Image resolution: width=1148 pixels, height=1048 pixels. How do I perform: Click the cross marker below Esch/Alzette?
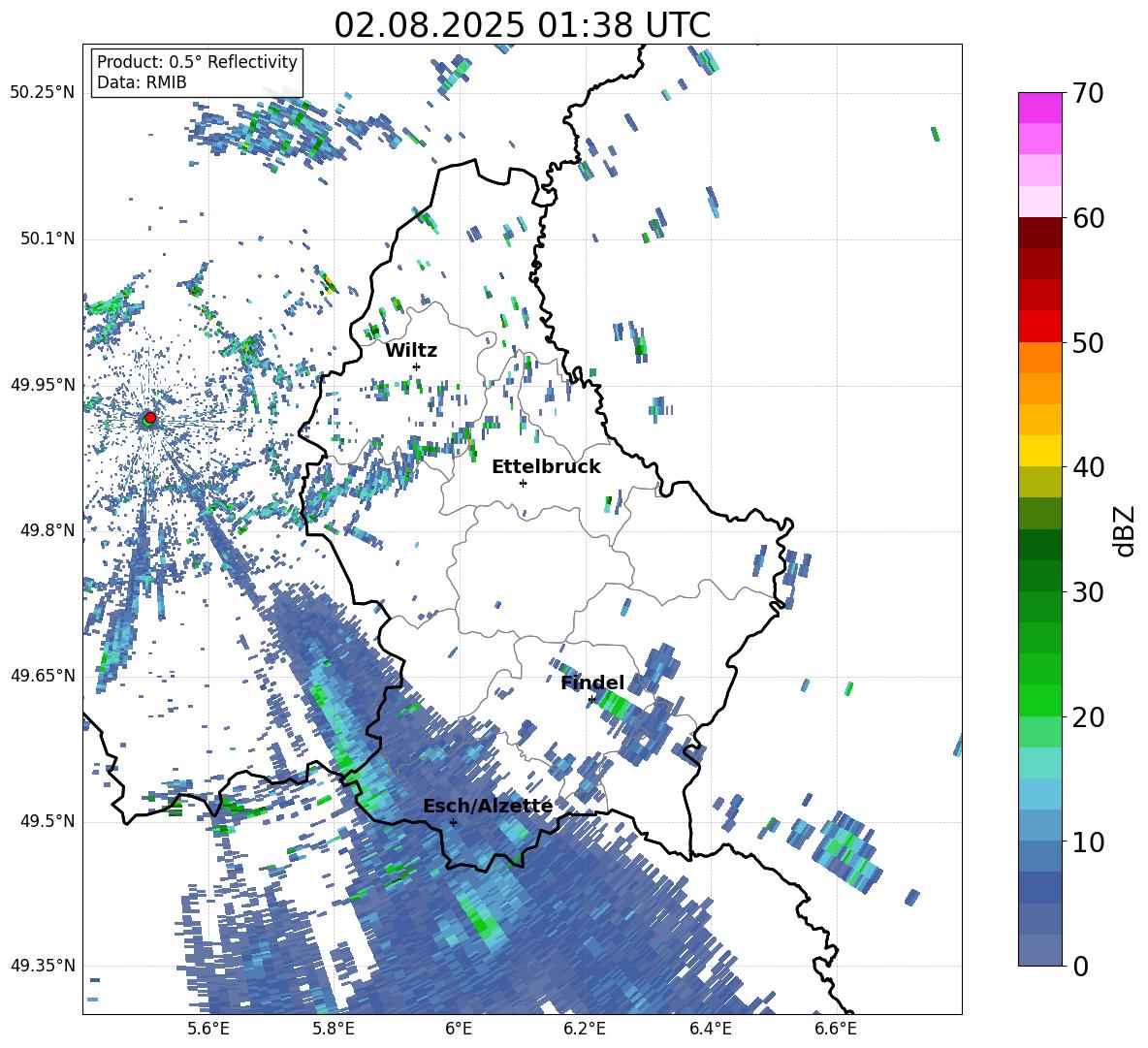point(453,822)
